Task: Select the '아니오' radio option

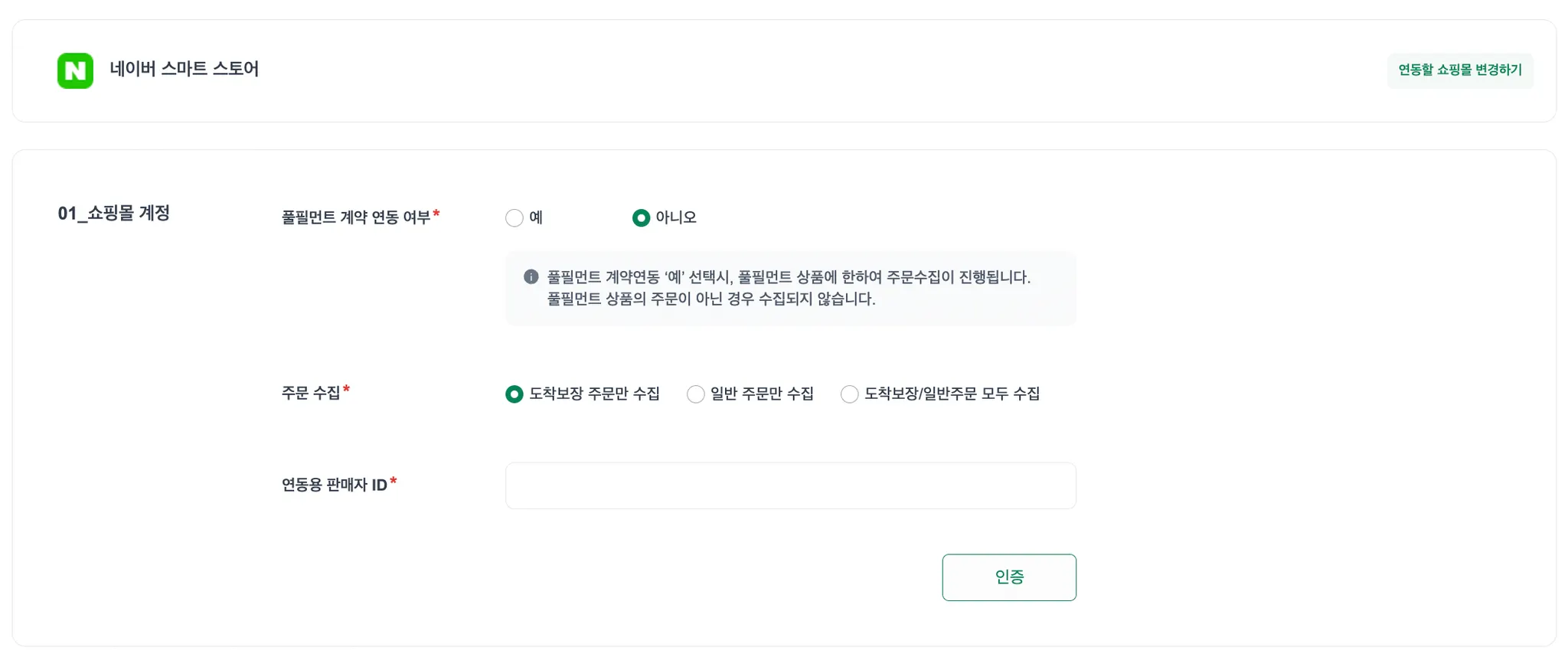Action: [641, 218]
